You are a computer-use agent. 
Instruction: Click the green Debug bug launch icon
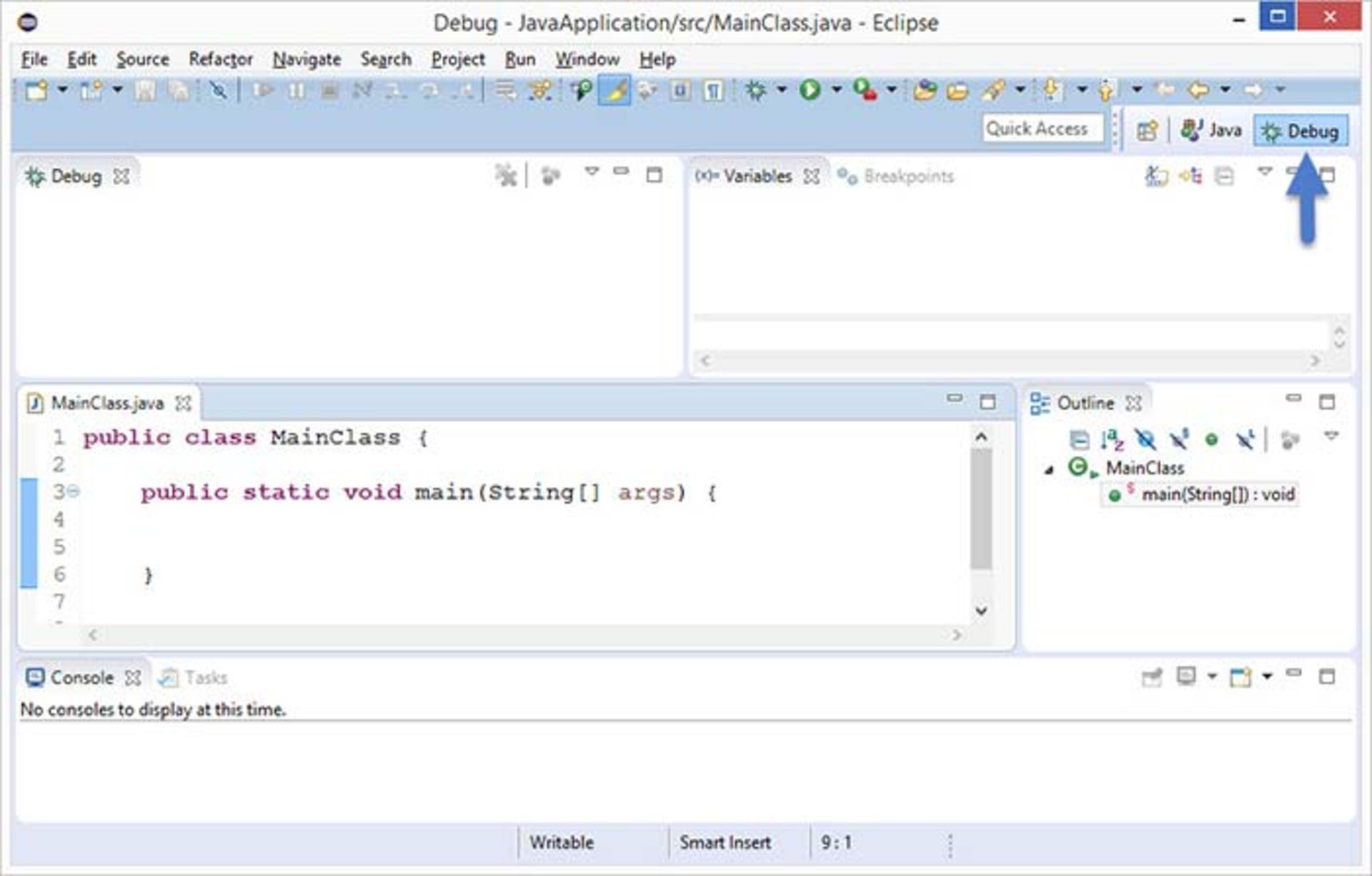tap(755, 90)
